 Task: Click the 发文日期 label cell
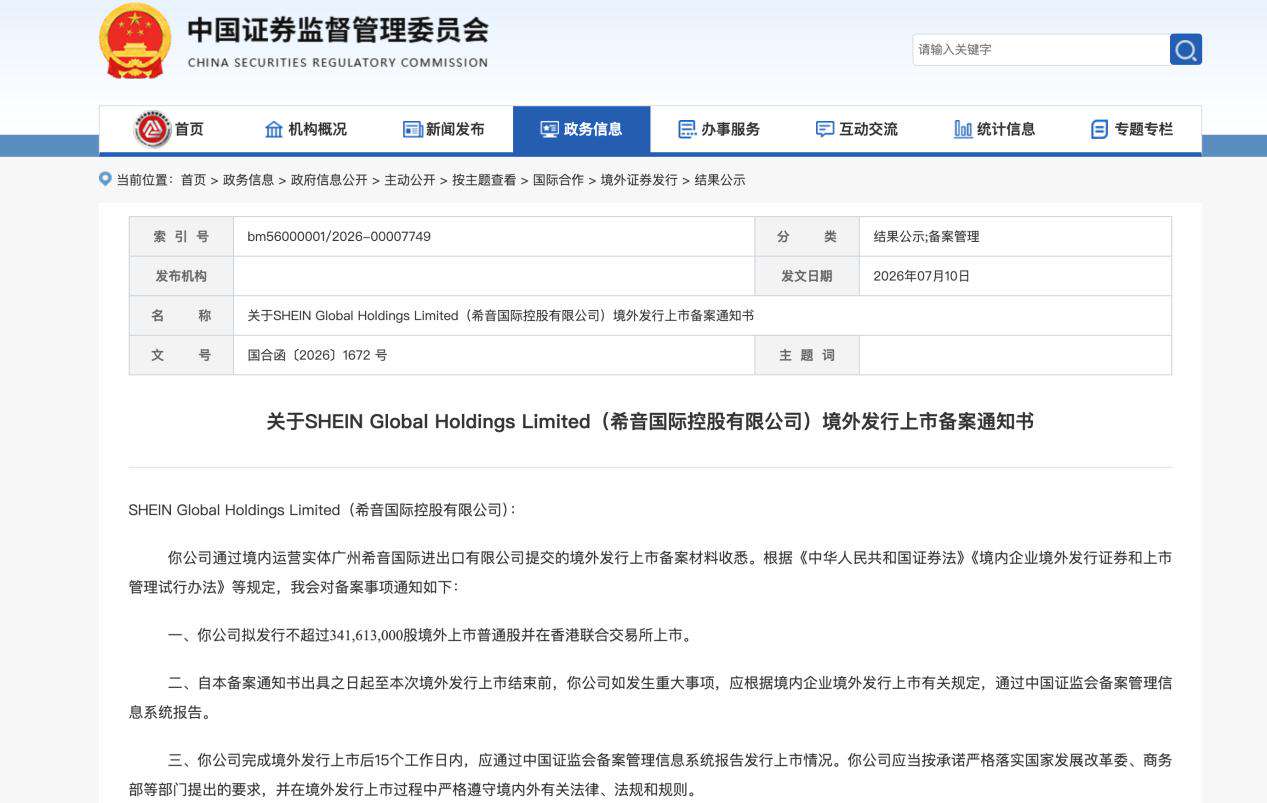807,276
